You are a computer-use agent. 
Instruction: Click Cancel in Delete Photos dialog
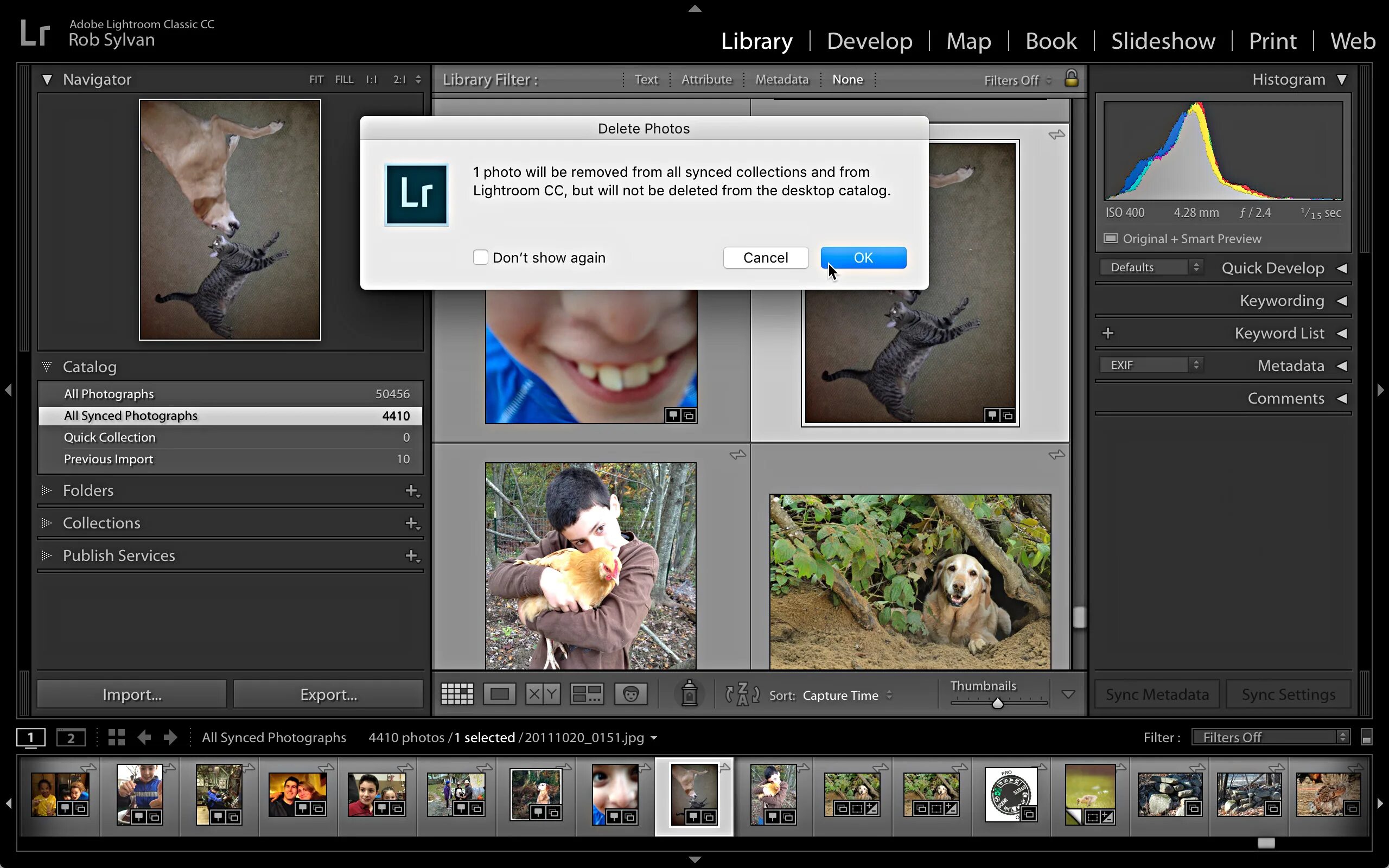tap(765, 258)
